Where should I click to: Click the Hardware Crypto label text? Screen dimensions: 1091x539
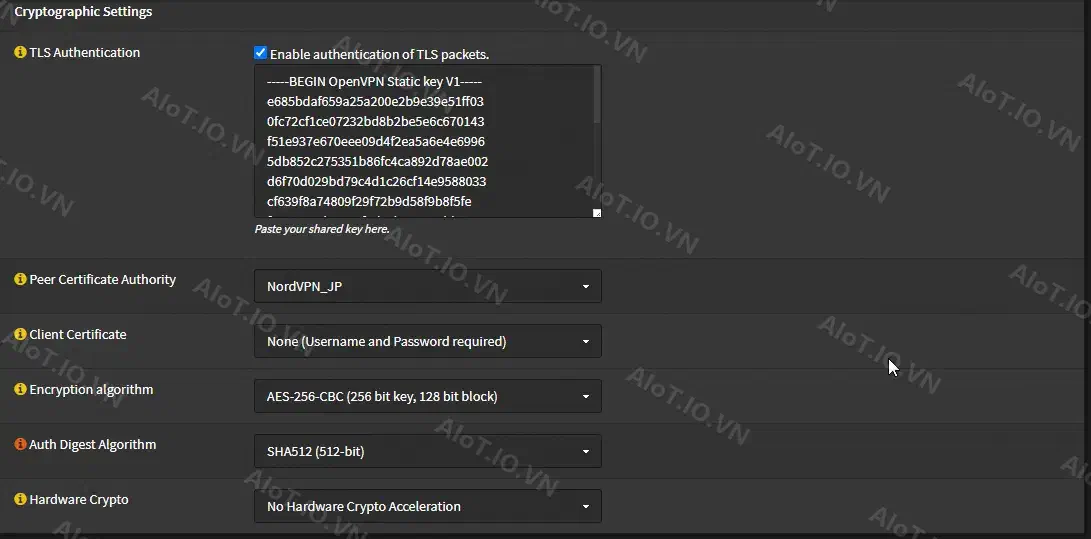click(79, 499)
